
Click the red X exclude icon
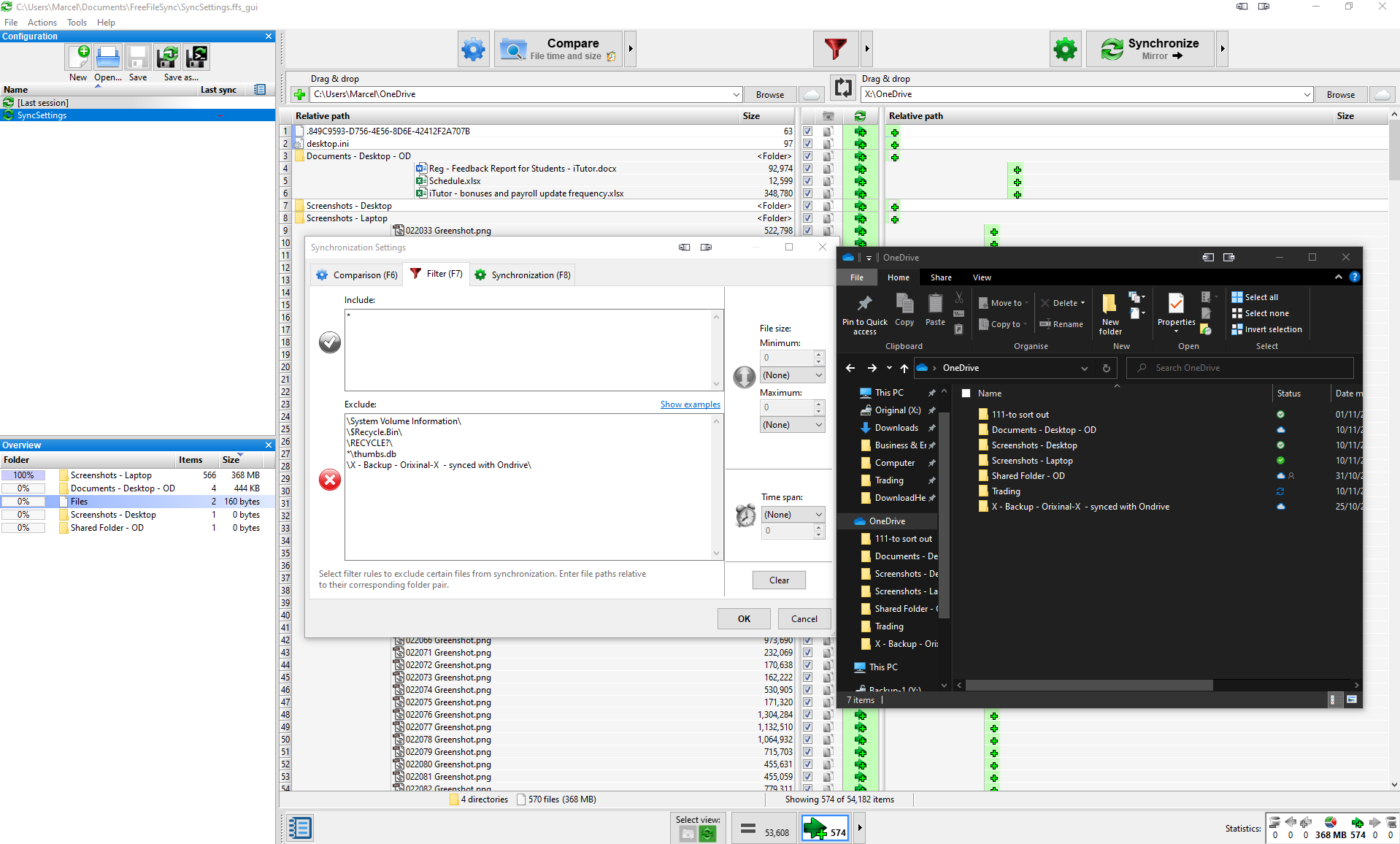pyautogui.click(x=330, y=480)
